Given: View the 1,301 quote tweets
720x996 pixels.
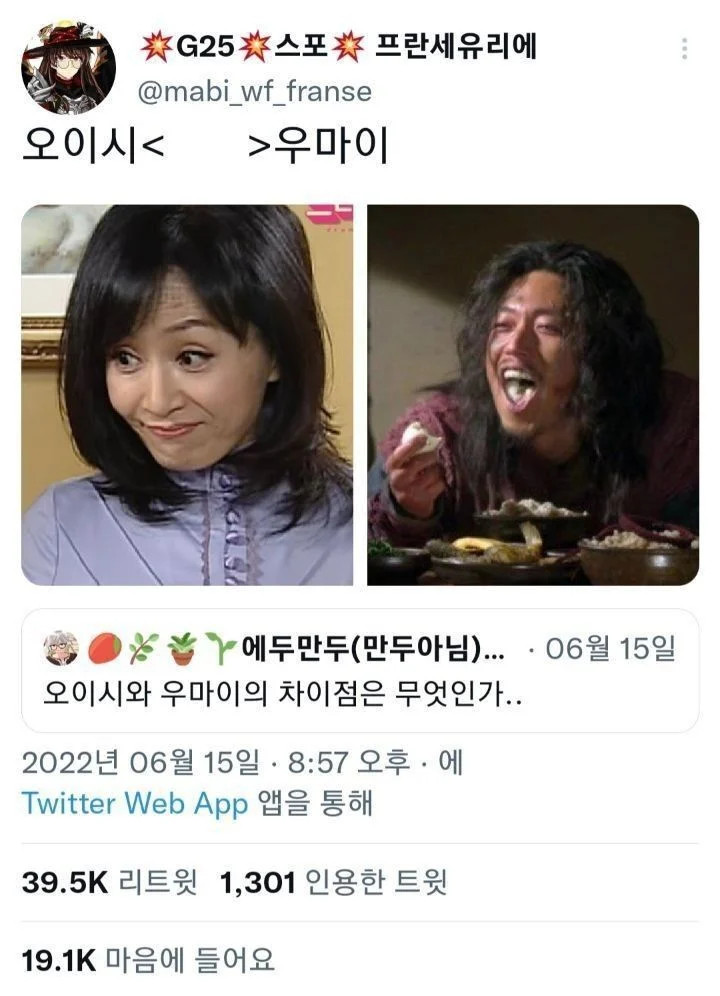Looking at the screenshot, I should coord(333,883).
